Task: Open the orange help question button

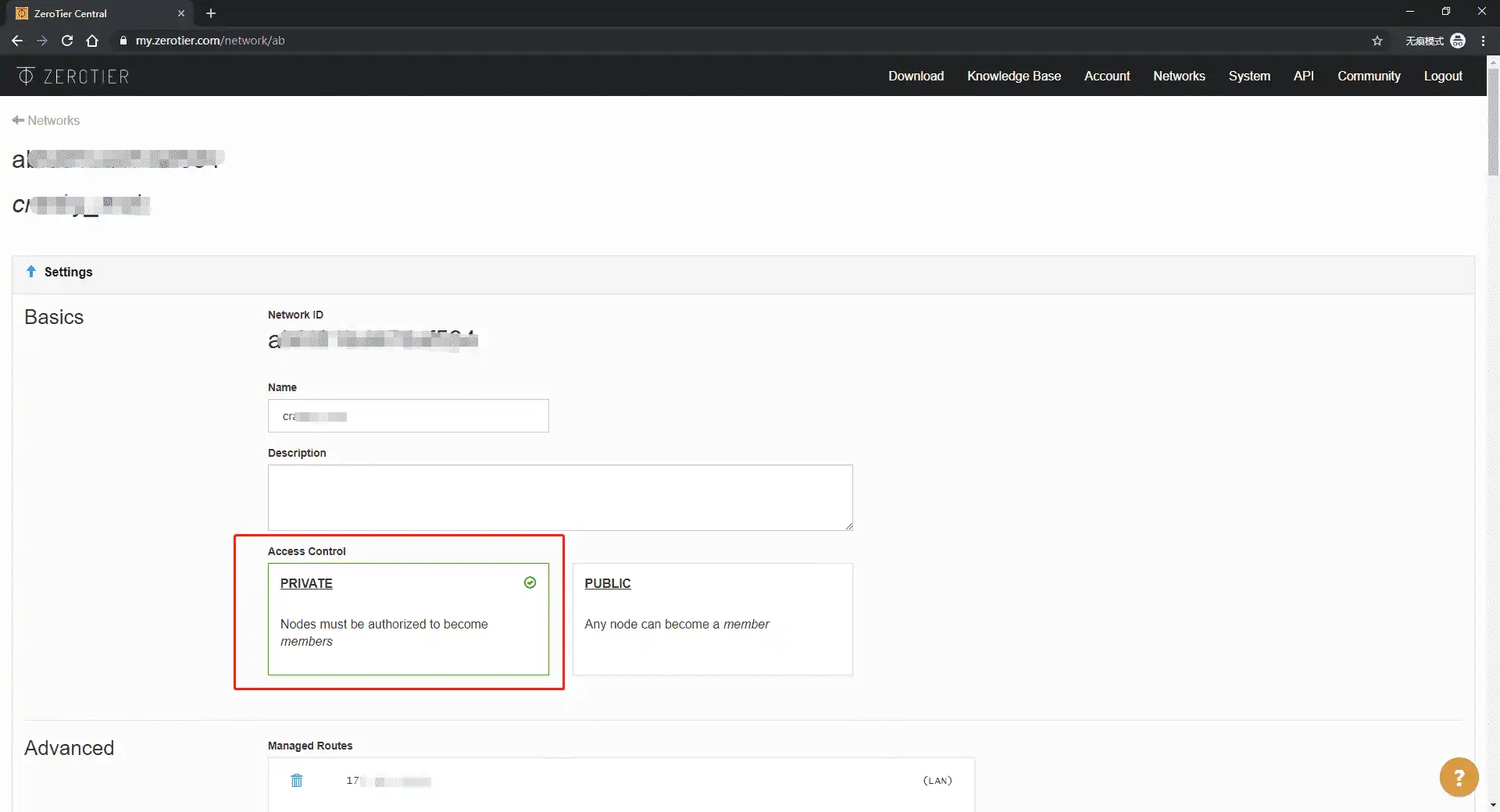Action: (x=1459, y=777)
